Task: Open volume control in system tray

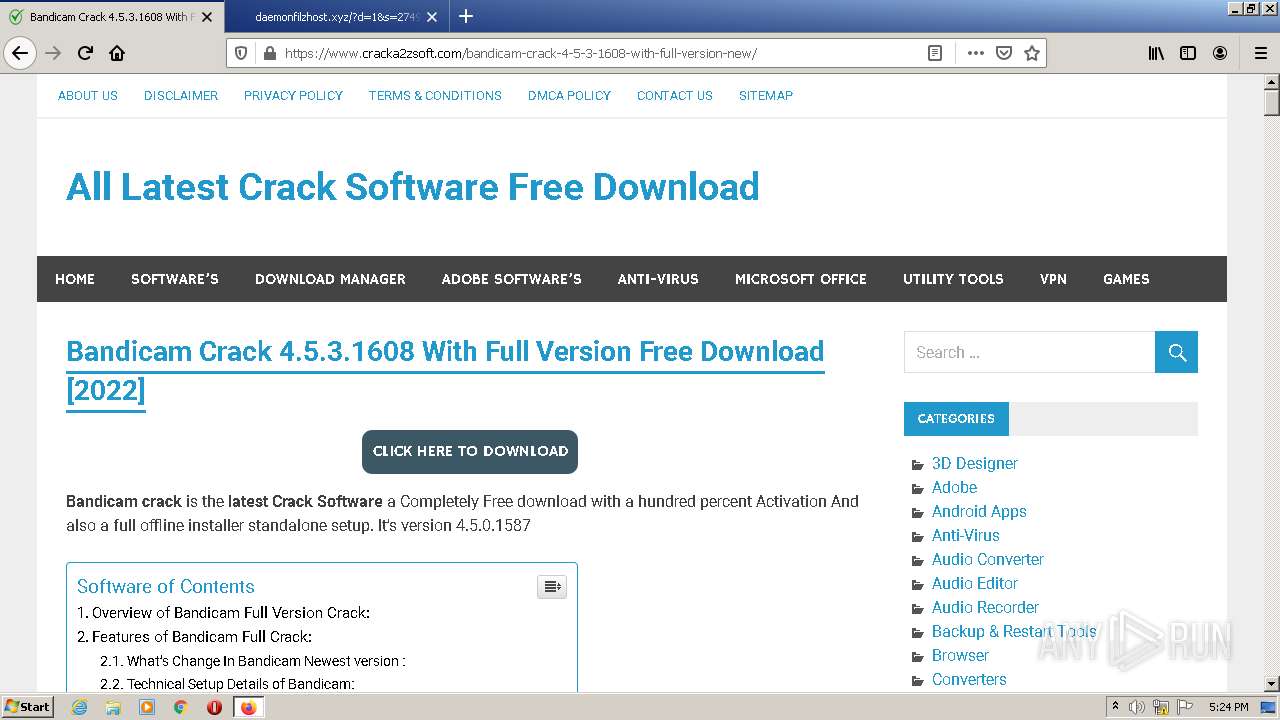Action: tap(1137, 707)
